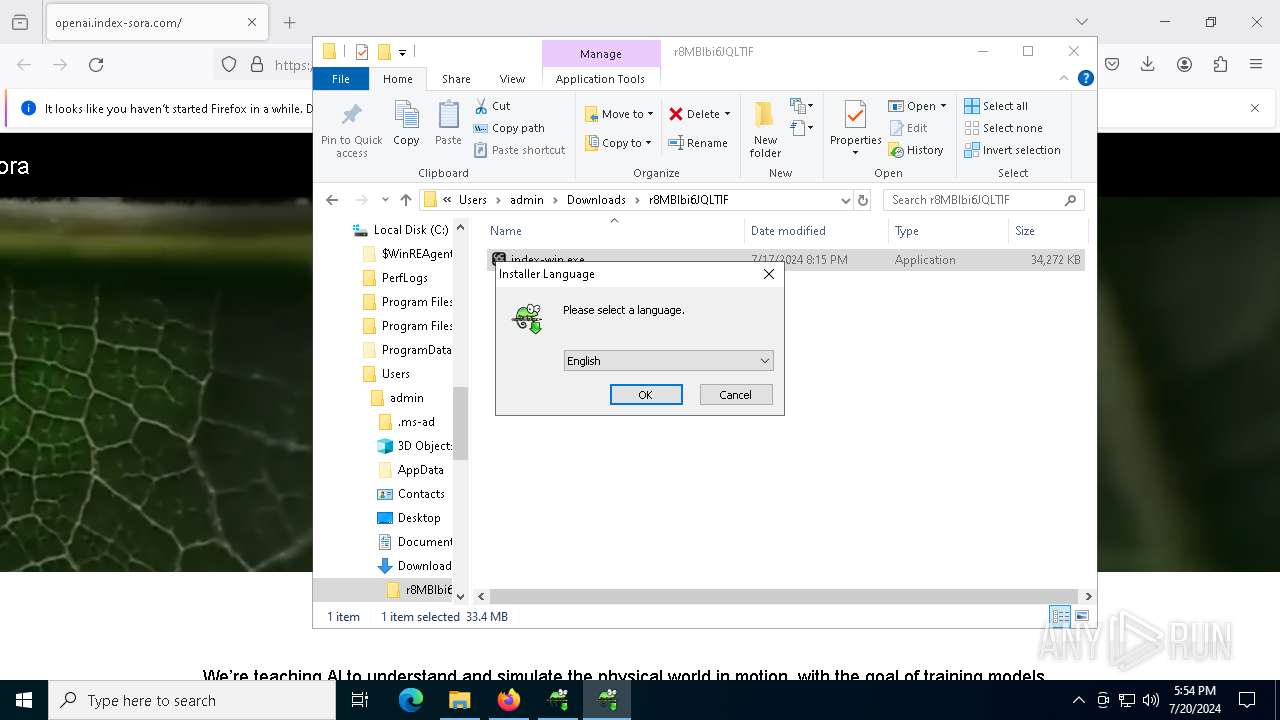Select the Cut command

tap(492, 106)
